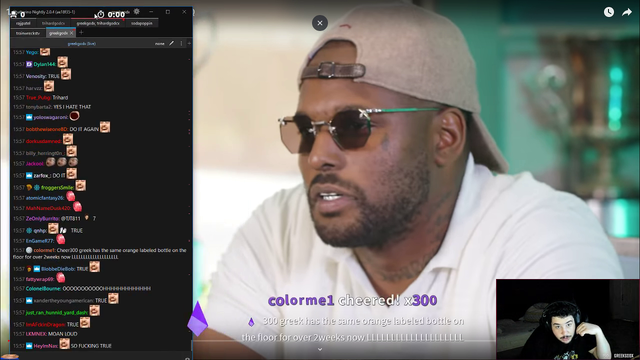Click message text "YES I HATE THAT"

coord(72,107)
